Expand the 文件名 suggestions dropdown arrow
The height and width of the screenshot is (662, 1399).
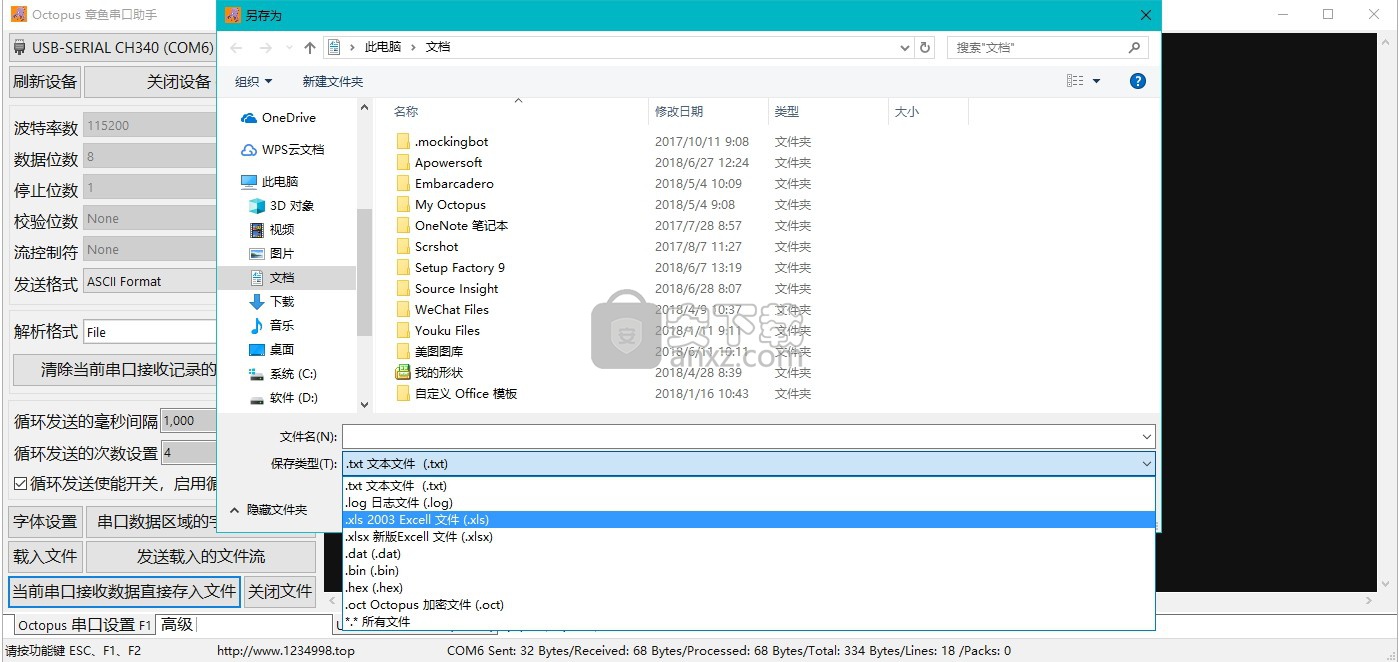[1146, 436]
